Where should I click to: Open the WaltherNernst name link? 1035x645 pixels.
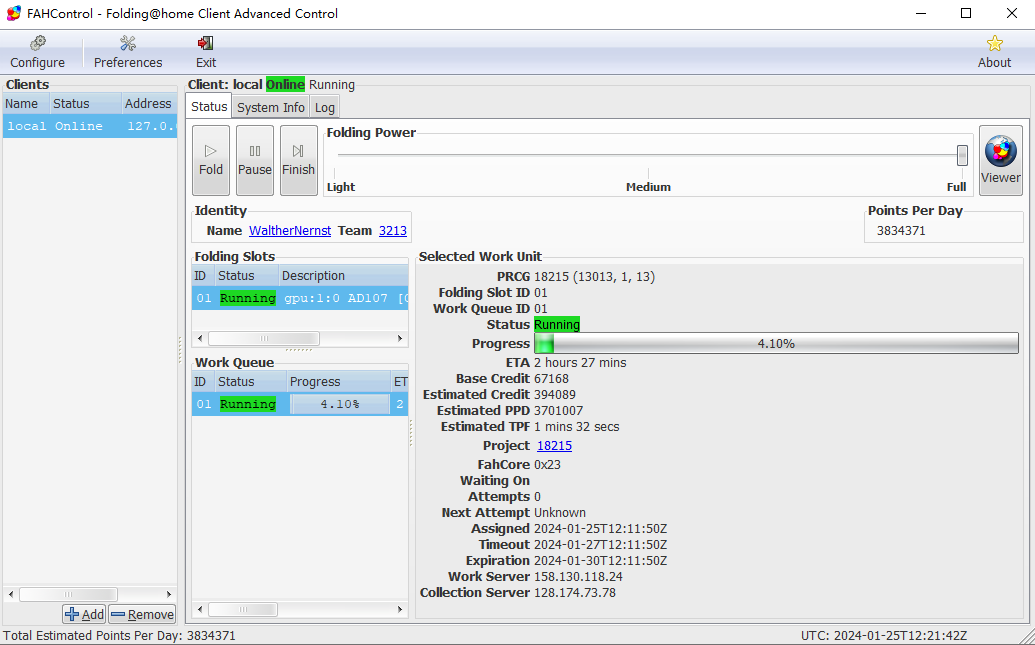click(290, 230)
